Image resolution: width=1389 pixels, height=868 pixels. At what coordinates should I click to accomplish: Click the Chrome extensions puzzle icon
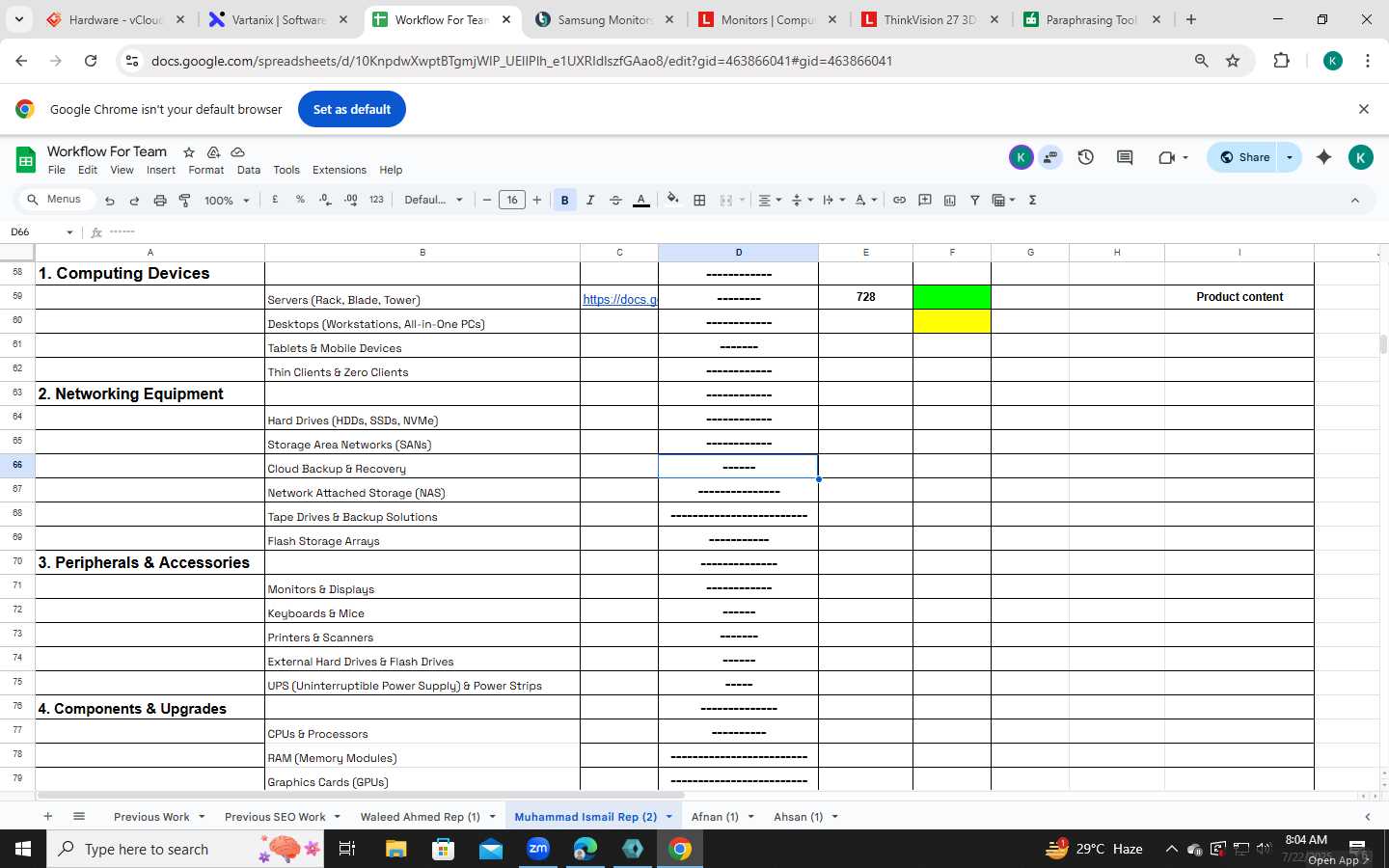(1281, 61)
